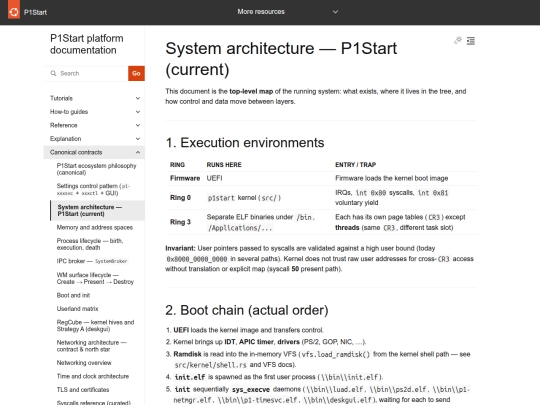Open WM surface lifecycle page
This screenshot has width=540, height=405.
[x=95, y=278]
